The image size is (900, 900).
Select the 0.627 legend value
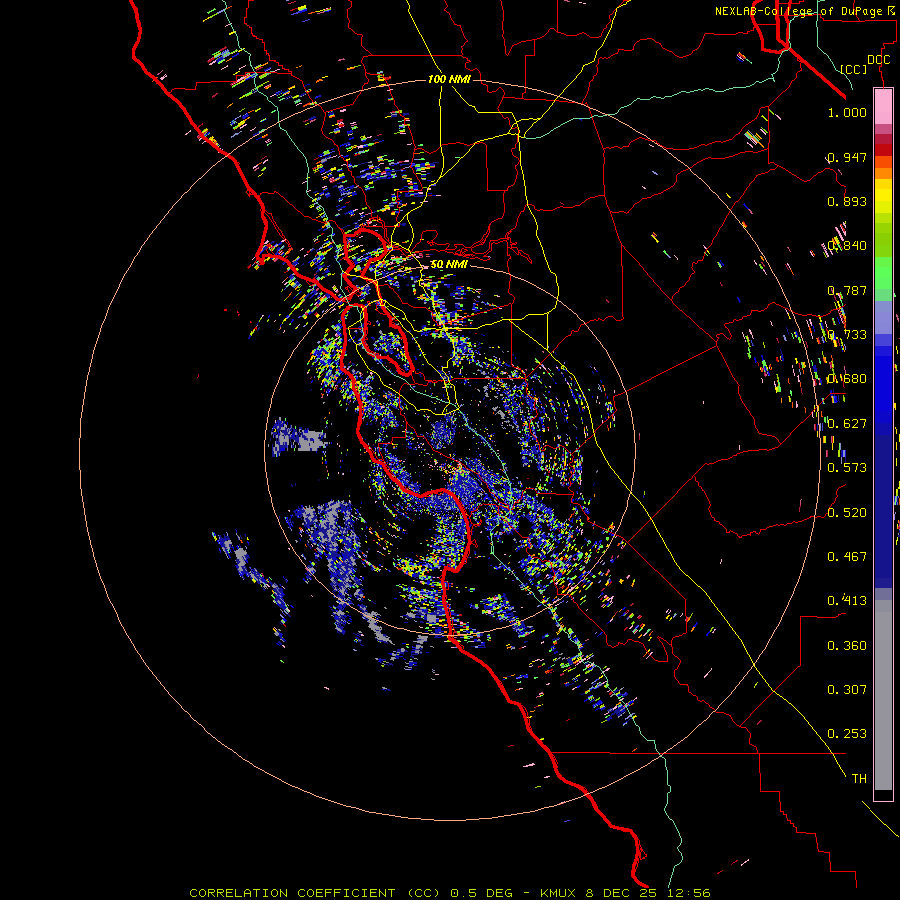847,424
